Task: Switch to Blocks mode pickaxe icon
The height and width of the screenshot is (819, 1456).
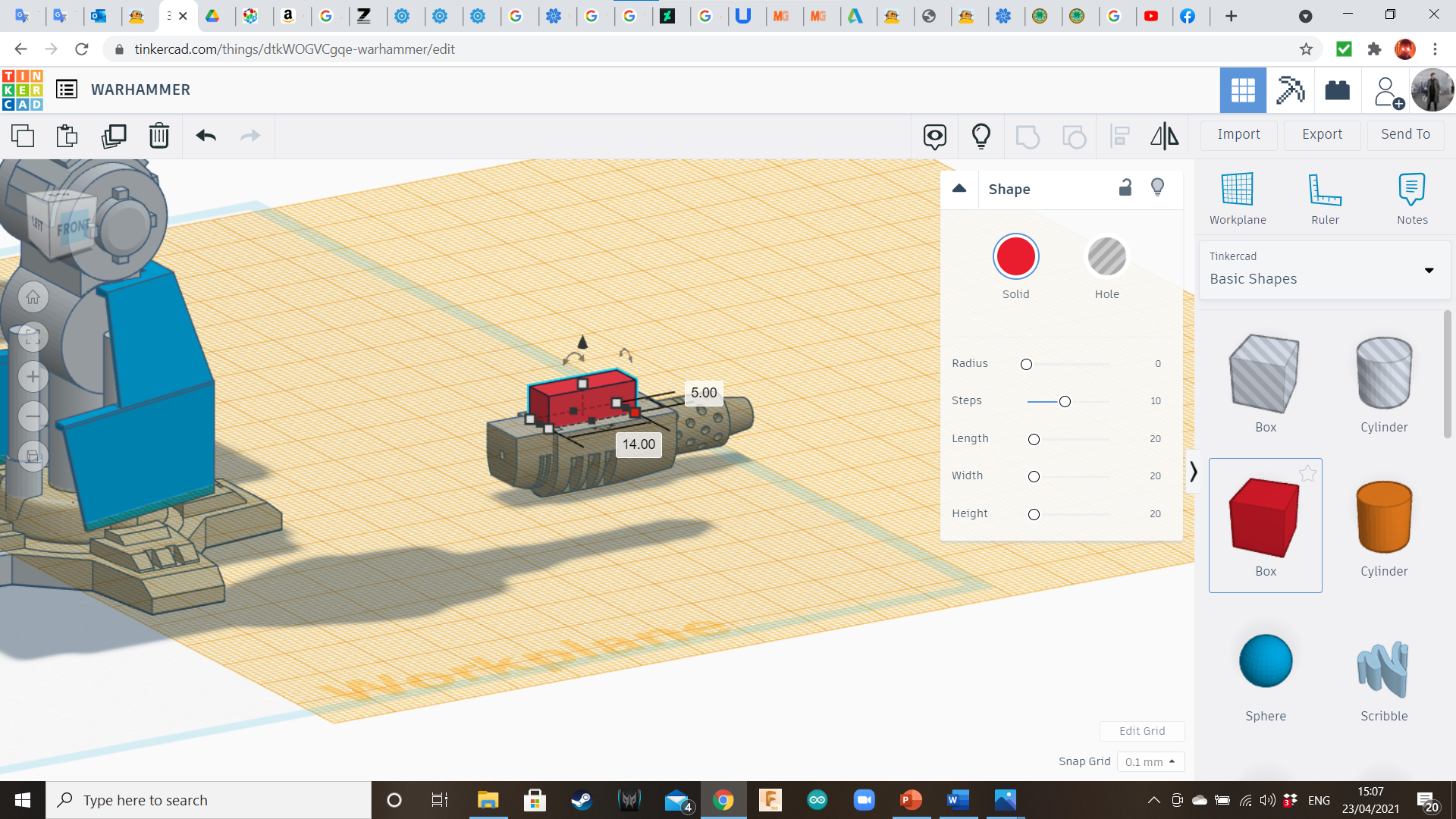Action: (1289, 90)
